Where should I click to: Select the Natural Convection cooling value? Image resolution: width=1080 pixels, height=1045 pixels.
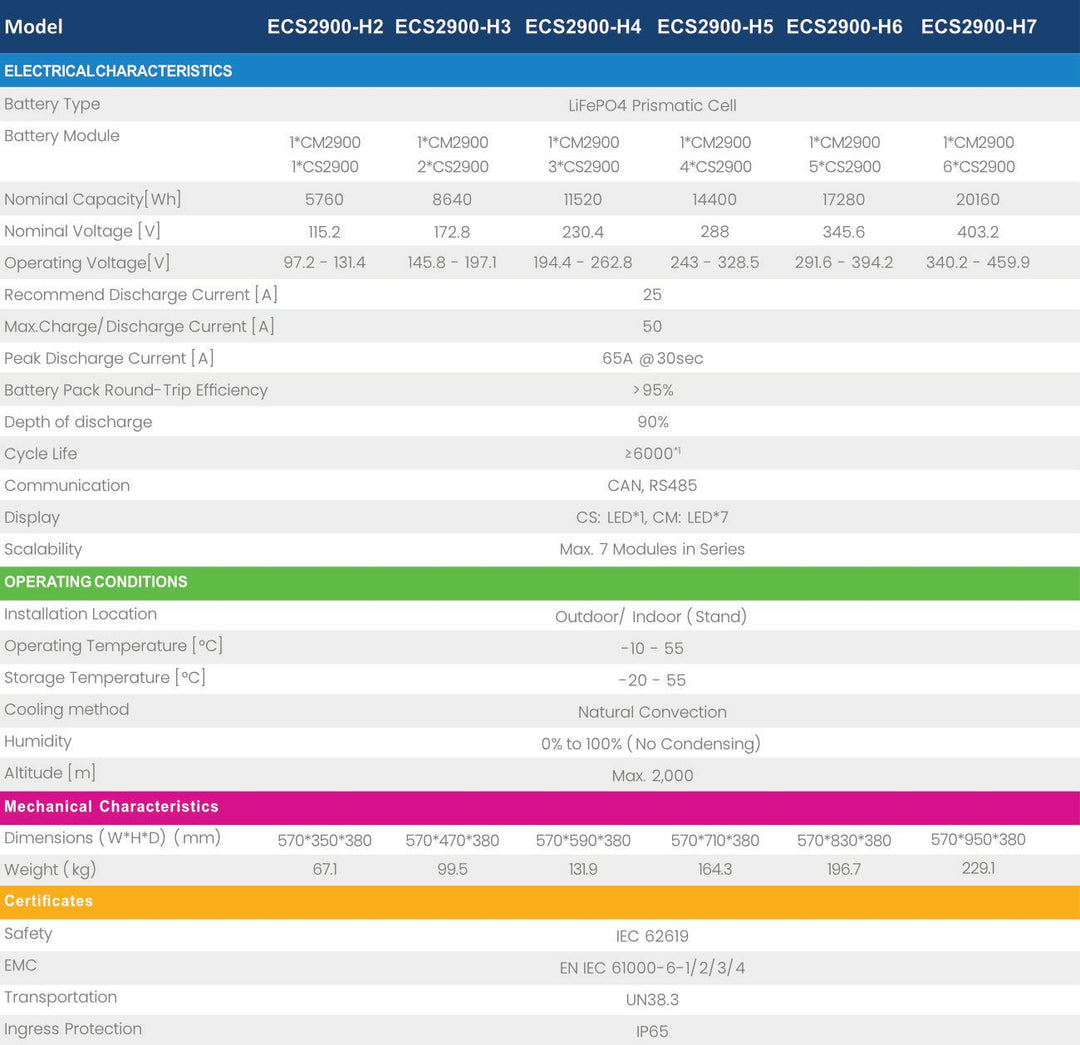pyautogui.click(x=652, y=712)
